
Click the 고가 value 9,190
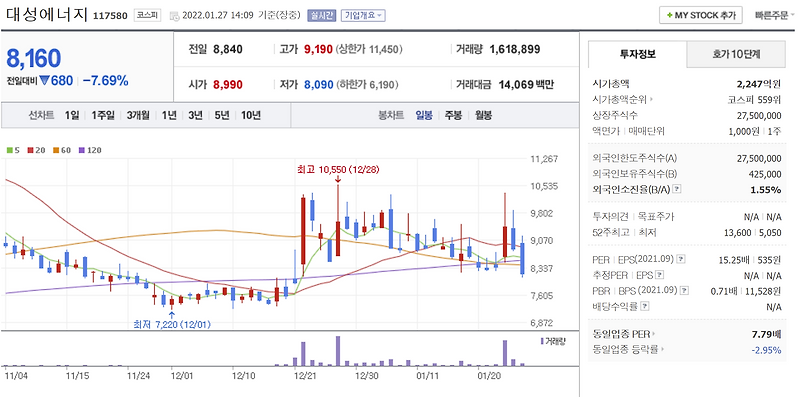coord(318,49)
